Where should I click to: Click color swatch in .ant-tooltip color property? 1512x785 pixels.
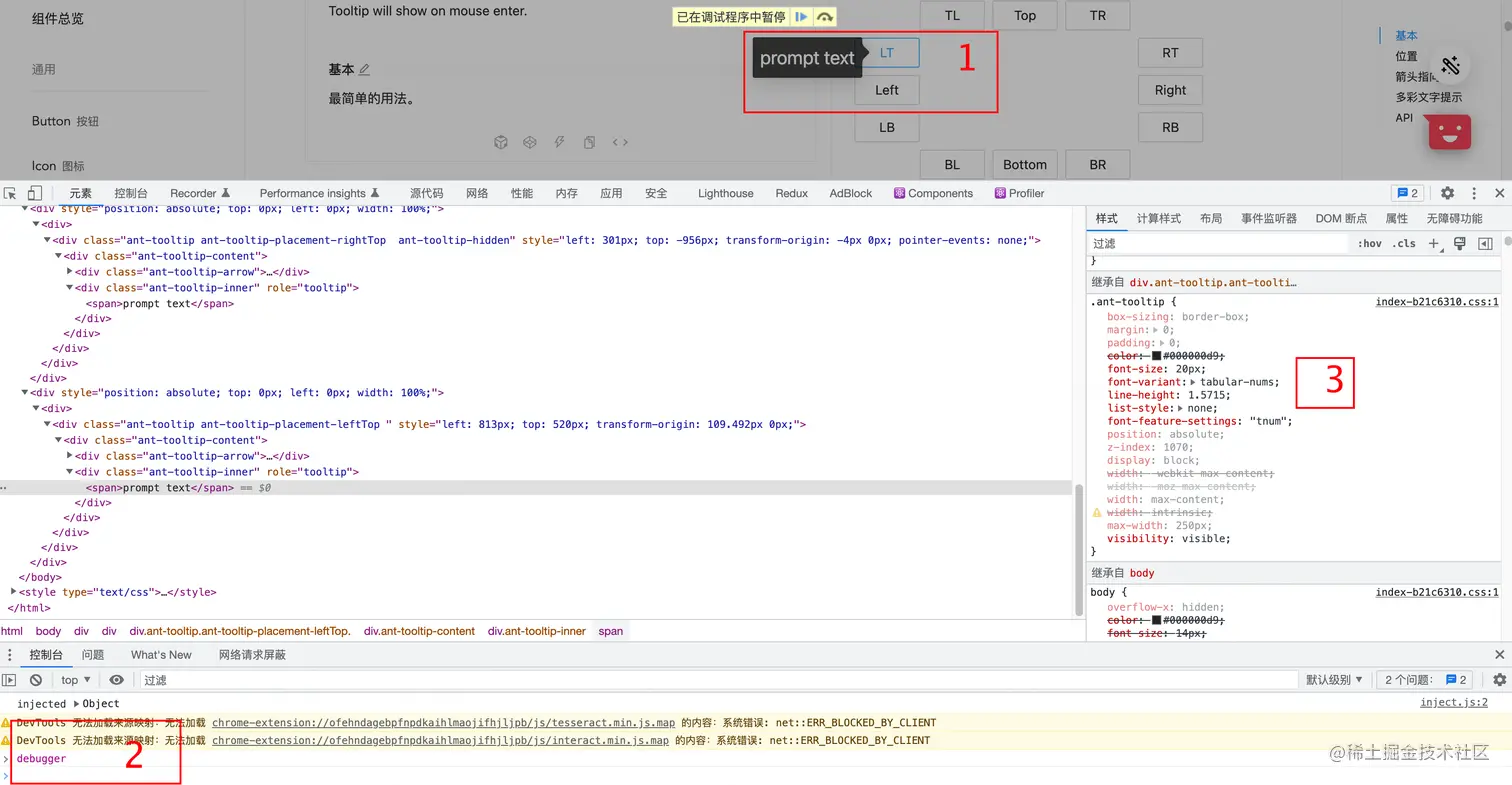[1157, 356]
